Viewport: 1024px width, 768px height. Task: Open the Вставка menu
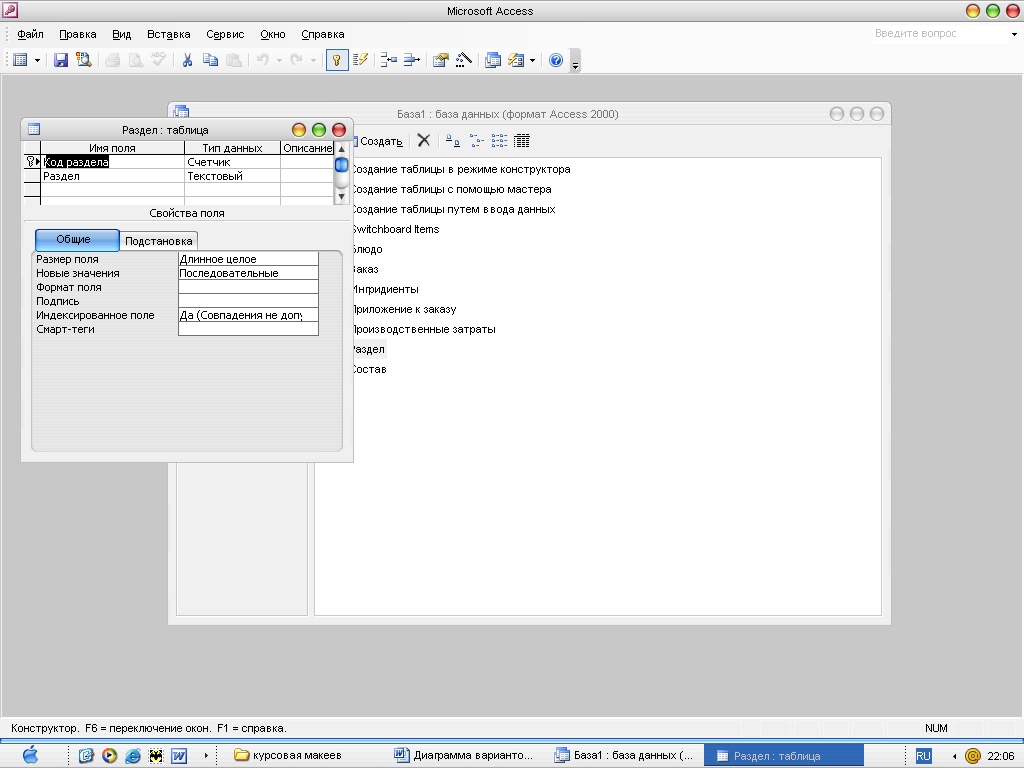point(168,34)
